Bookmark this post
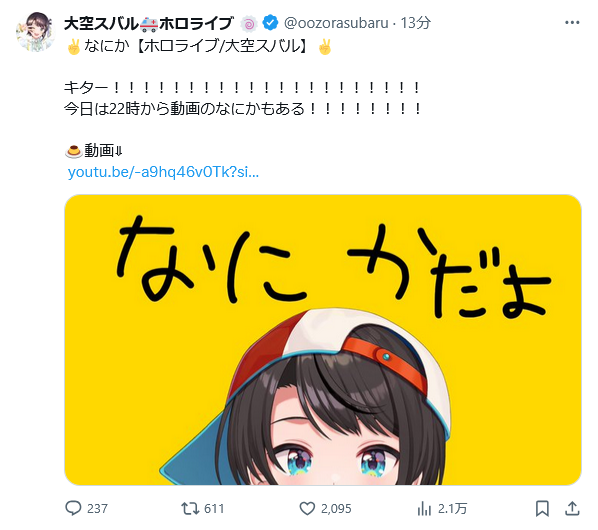The width and height of the screenshot is (598, 530). 542,508
